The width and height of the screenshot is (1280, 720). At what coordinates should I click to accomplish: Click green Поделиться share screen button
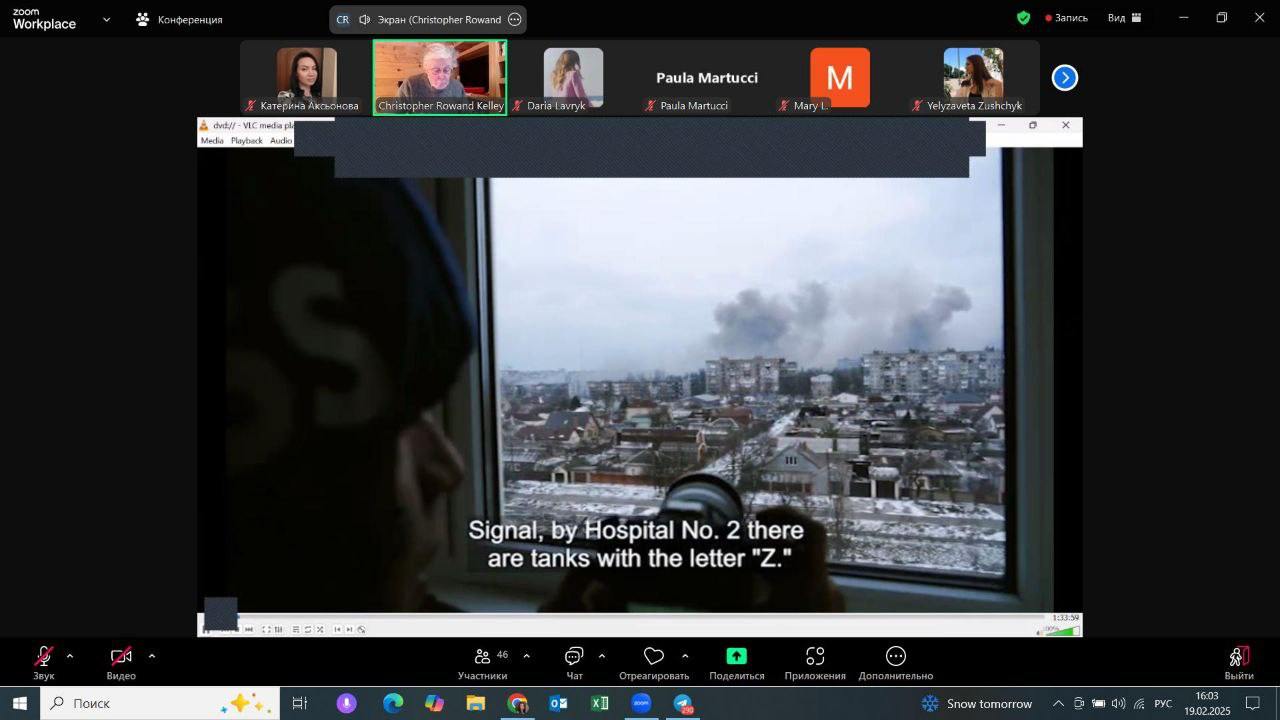737,662
